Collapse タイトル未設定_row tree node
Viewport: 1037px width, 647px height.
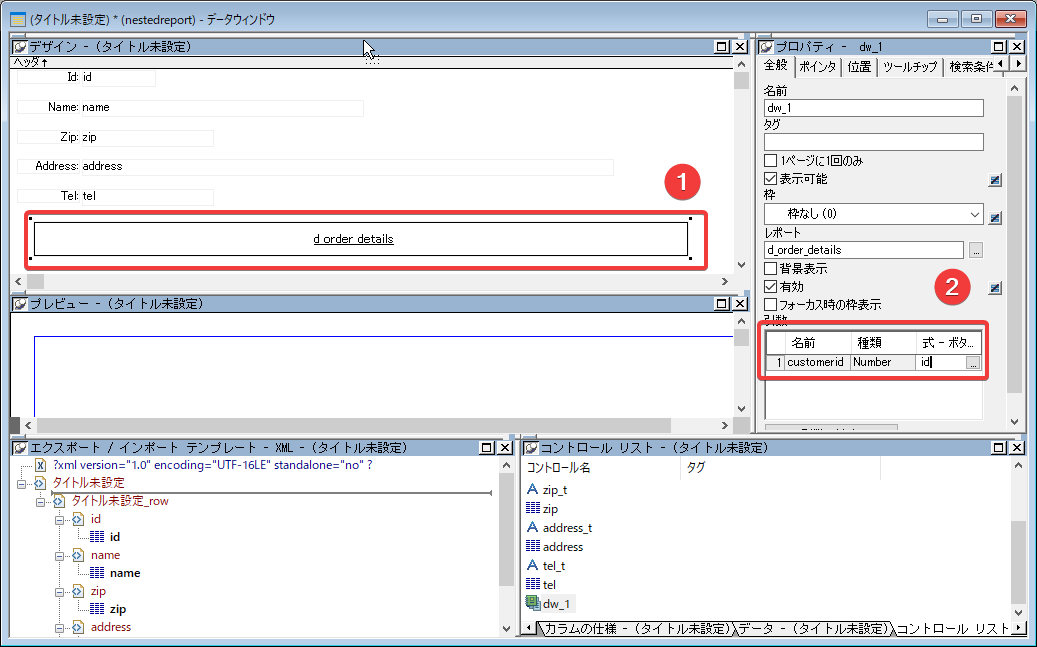pyautogui.click(x=41, y=501)
